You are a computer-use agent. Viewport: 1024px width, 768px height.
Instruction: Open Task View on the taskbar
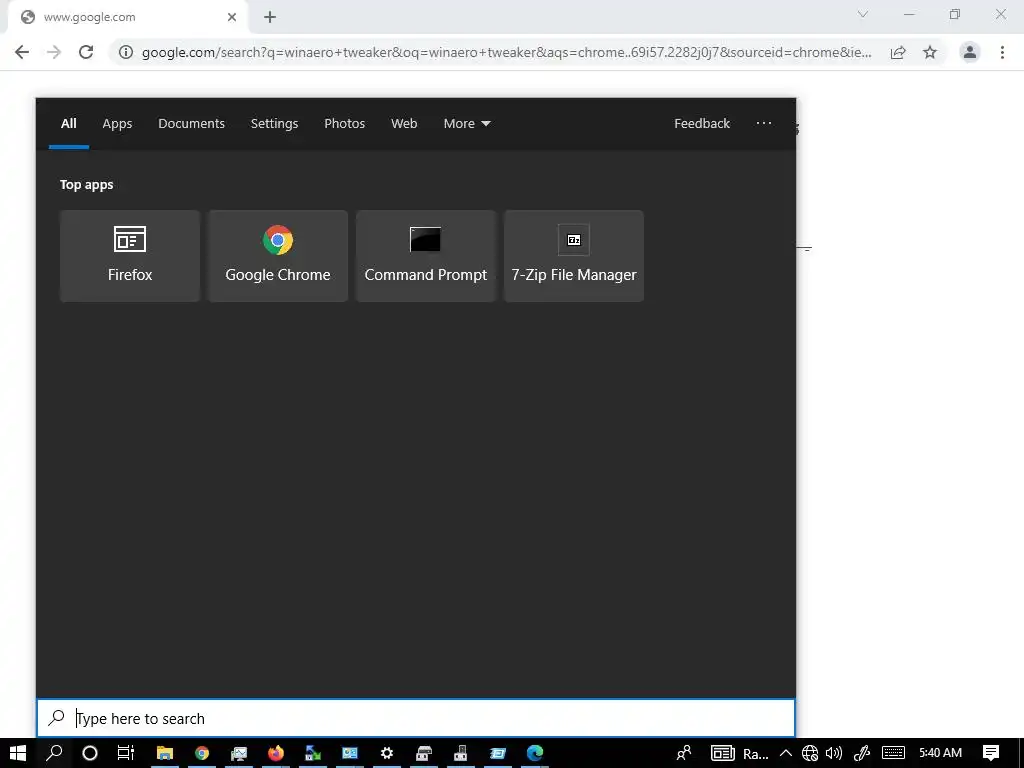[x=125, y=753]
